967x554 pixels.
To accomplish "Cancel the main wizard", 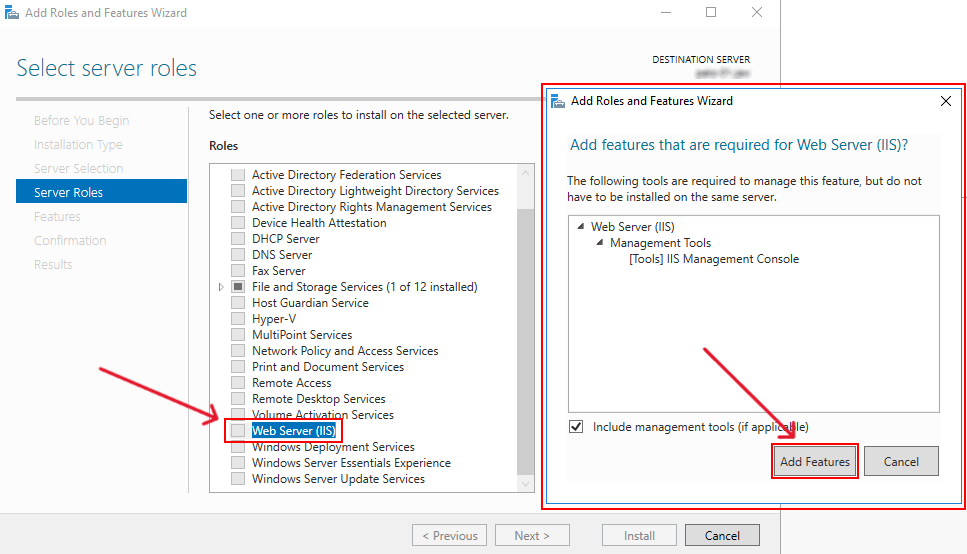I will pos(722,535).
